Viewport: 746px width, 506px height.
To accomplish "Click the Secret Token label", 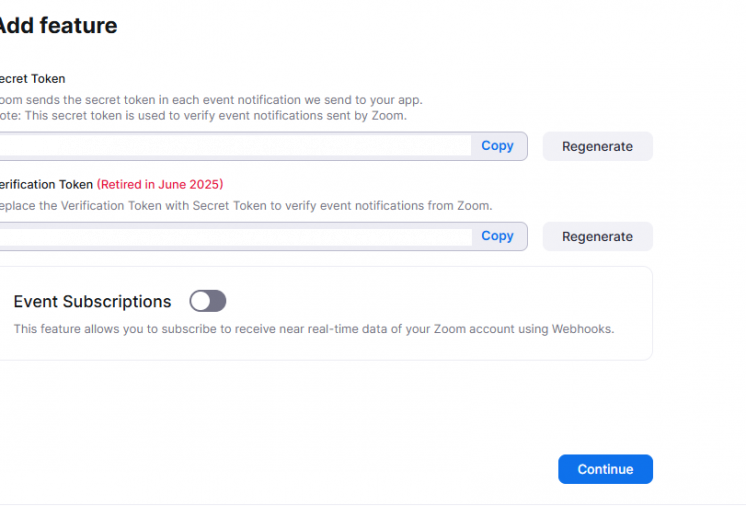I will (33, 79).
